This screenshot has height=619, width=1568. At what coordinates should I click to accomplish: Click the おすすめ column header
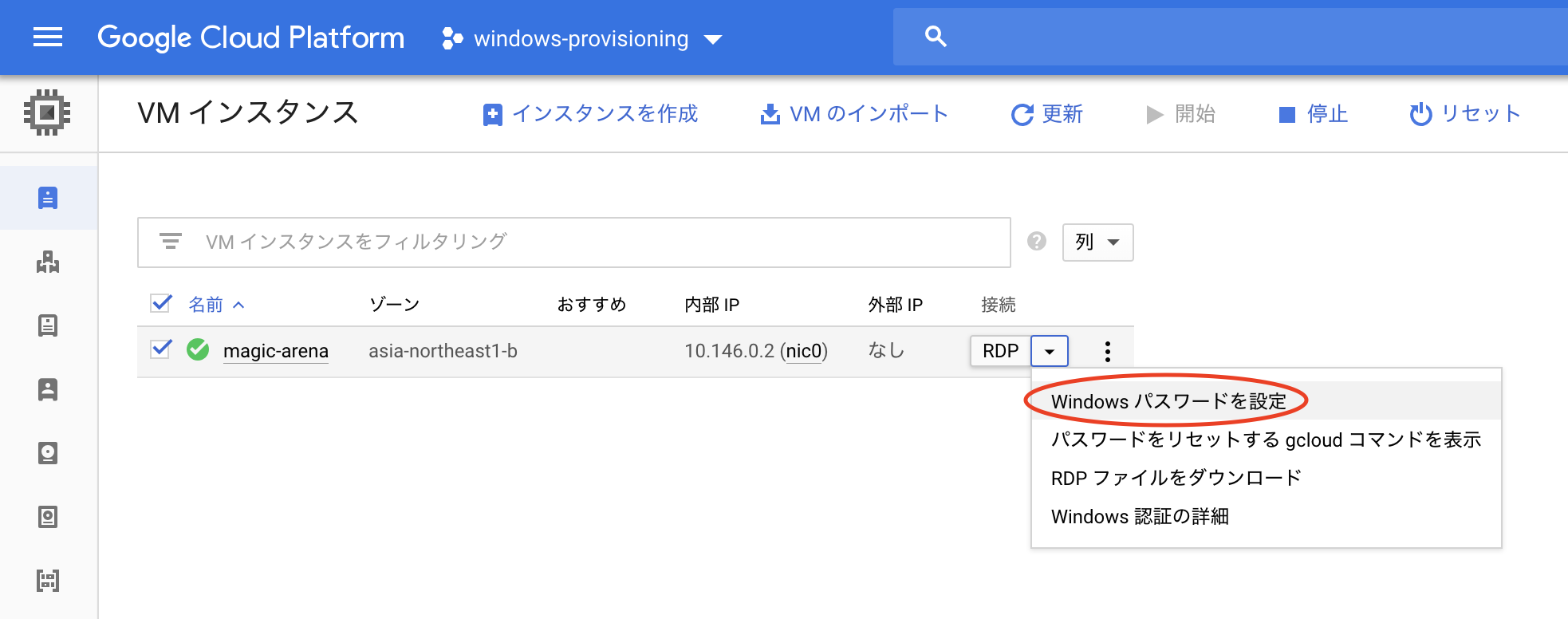[591, 305]
